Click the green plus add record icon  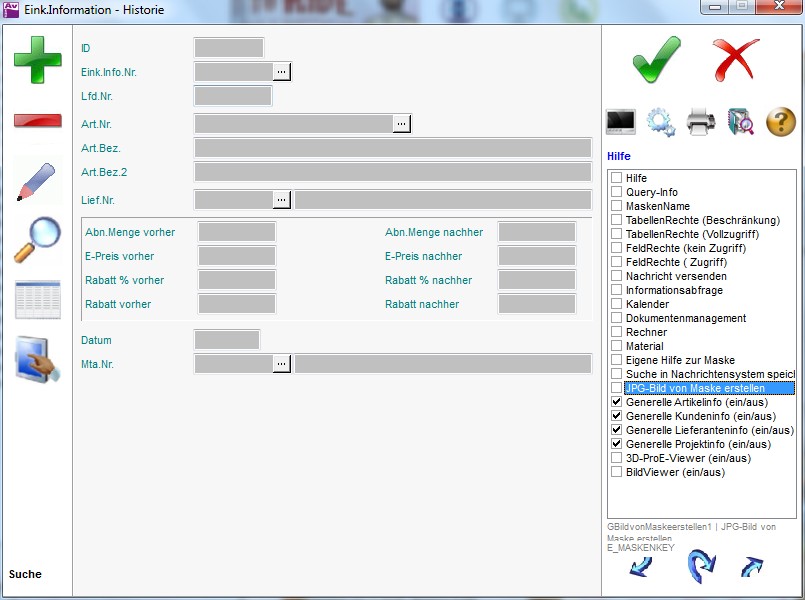coord(37,60)
